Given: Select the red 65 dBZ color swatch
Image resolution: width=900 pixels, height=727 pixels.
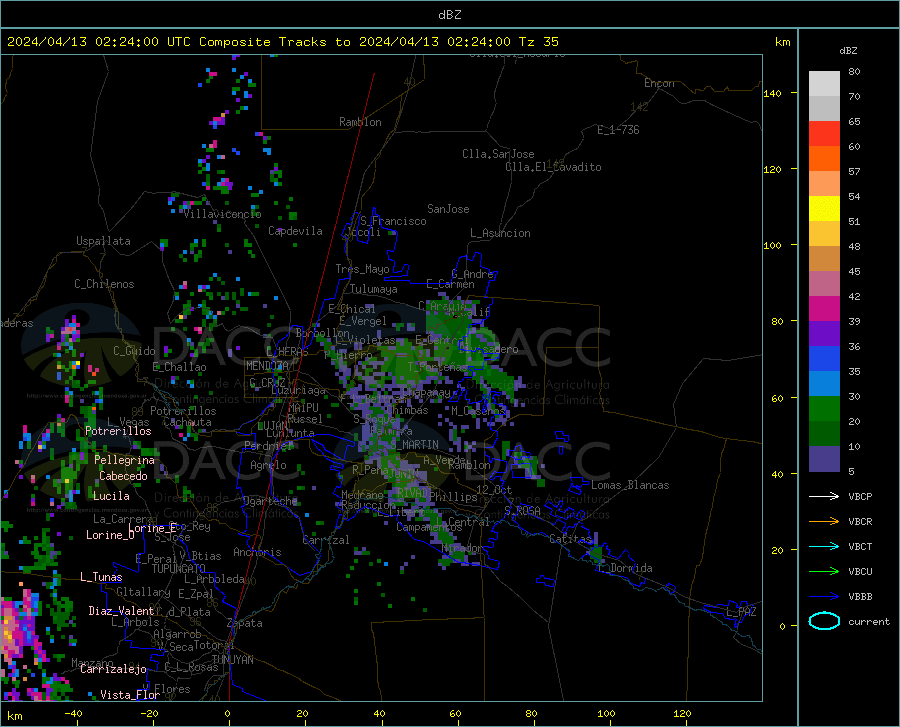Looking at the screenshot, I should [824, 134].
